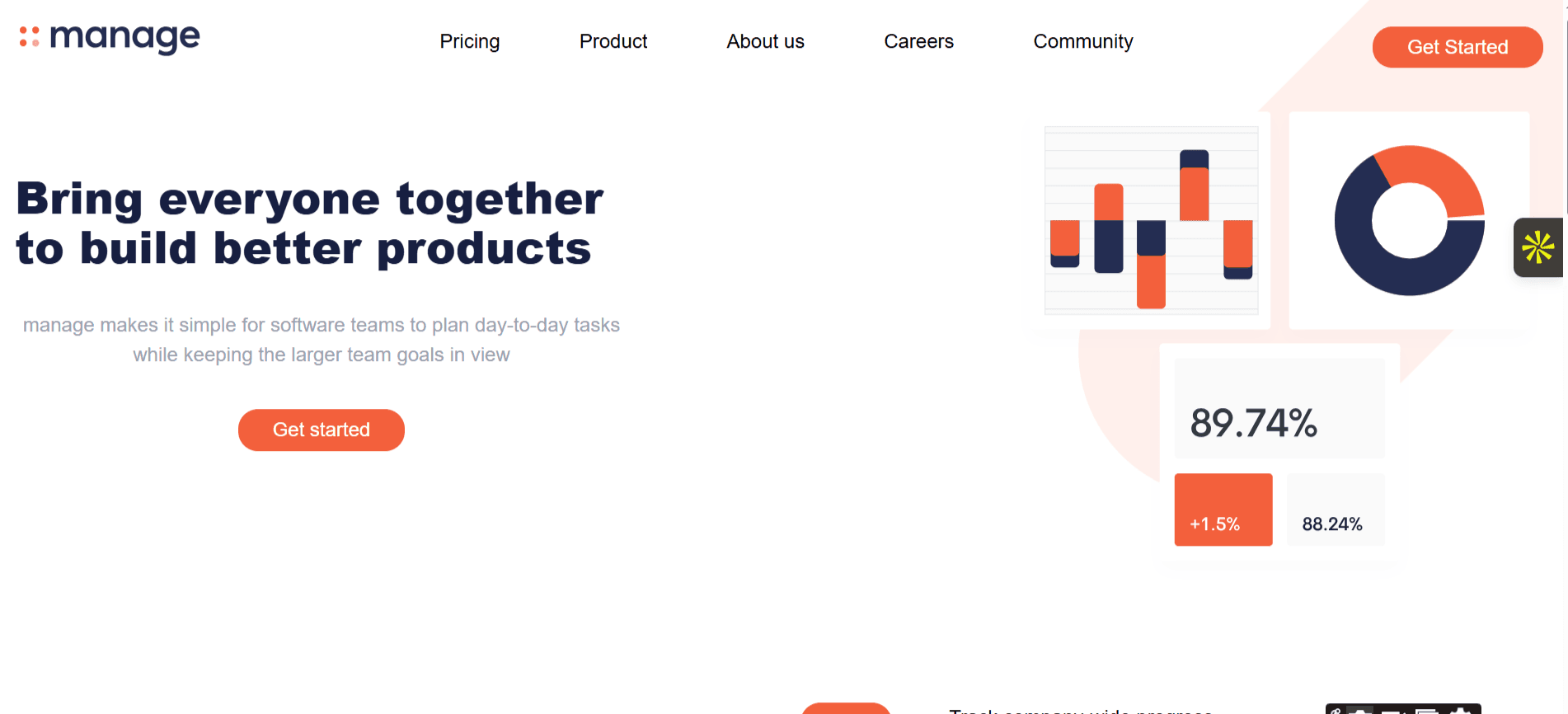Open the Pricing nav link

pyautogui.click(x=469, y=41)
